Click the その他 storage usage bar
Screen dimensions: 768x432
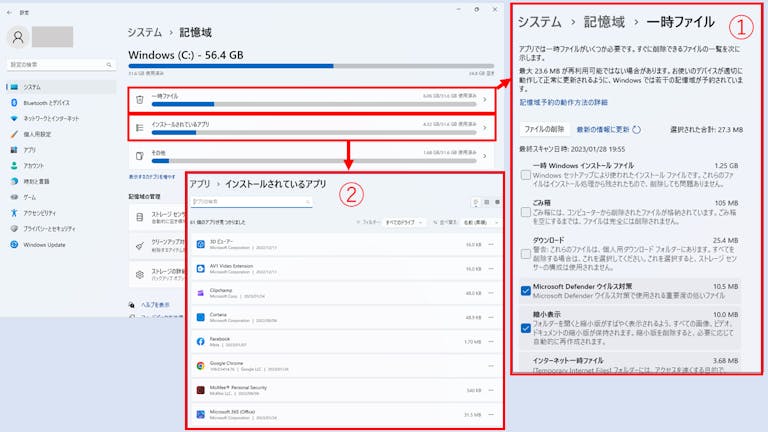(x=314, y=161)
